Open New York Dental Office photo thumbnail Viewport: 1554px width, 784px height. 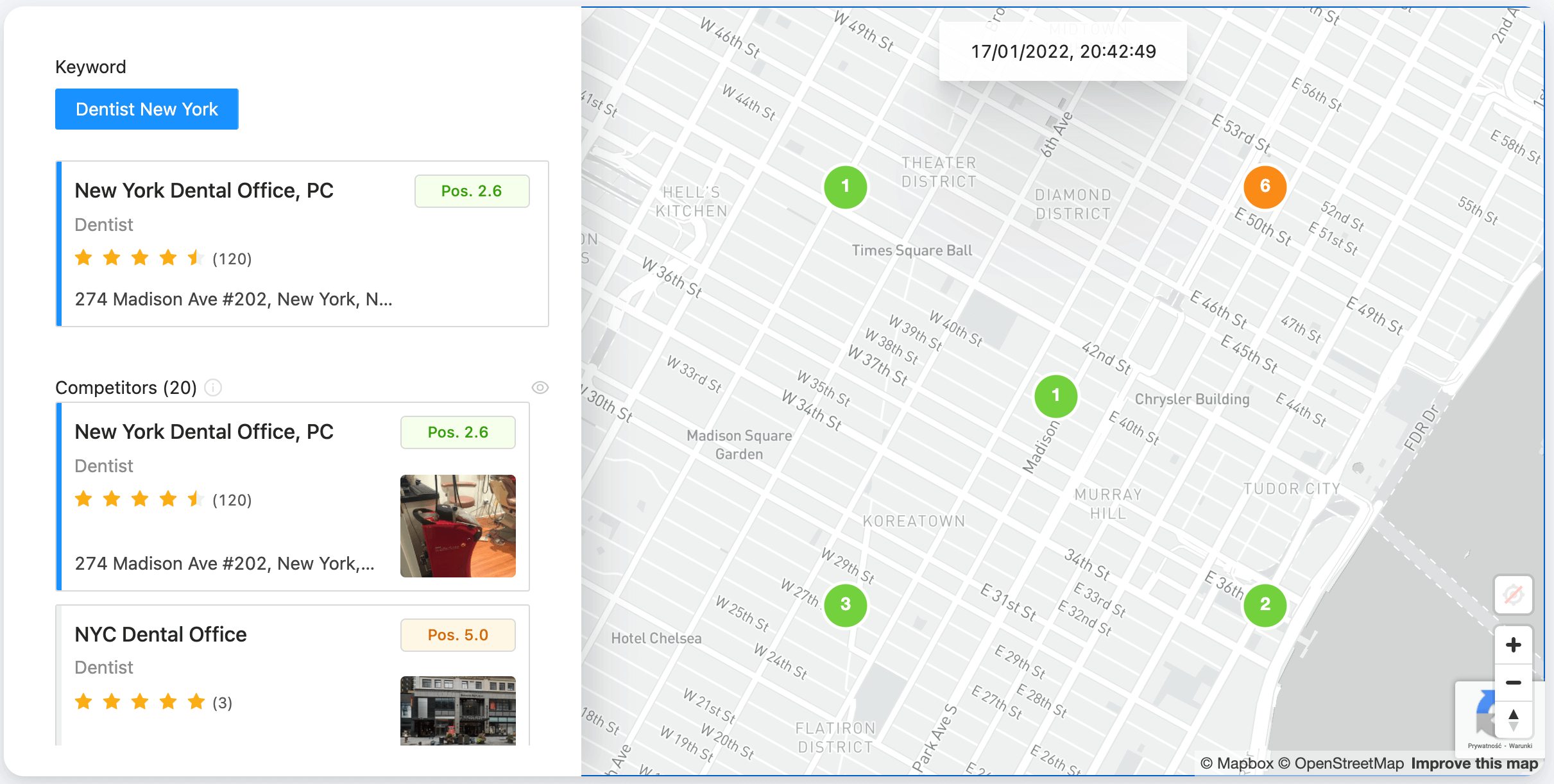click(458, 526)
